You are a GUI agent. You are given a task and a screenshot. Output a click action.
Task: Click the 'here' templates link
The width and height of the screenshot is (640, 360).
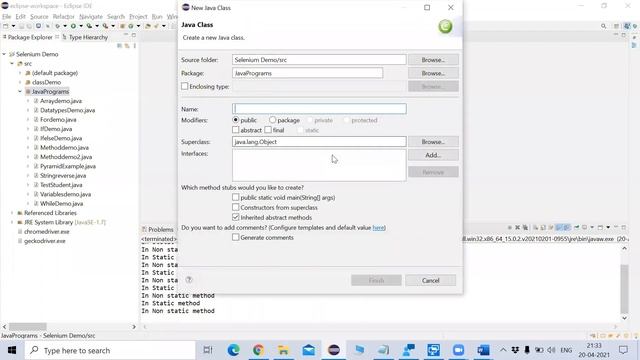[378, 227]
